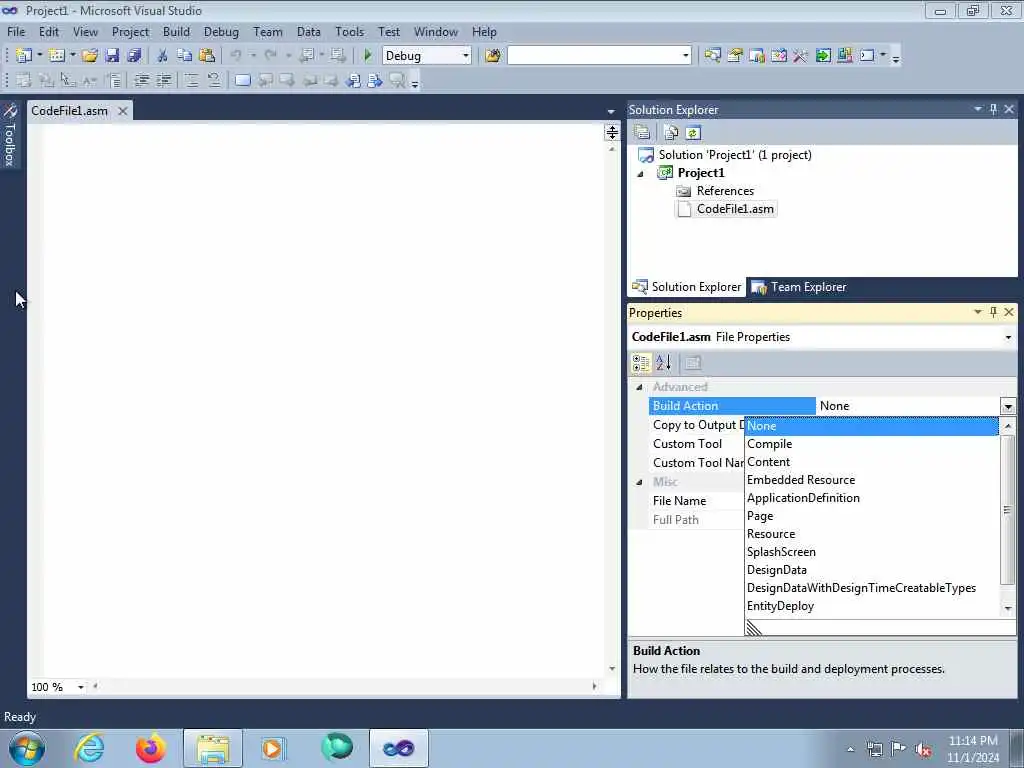
Task: Open Firefox from the Windows taskbar
Action: [x=150, y=748]
